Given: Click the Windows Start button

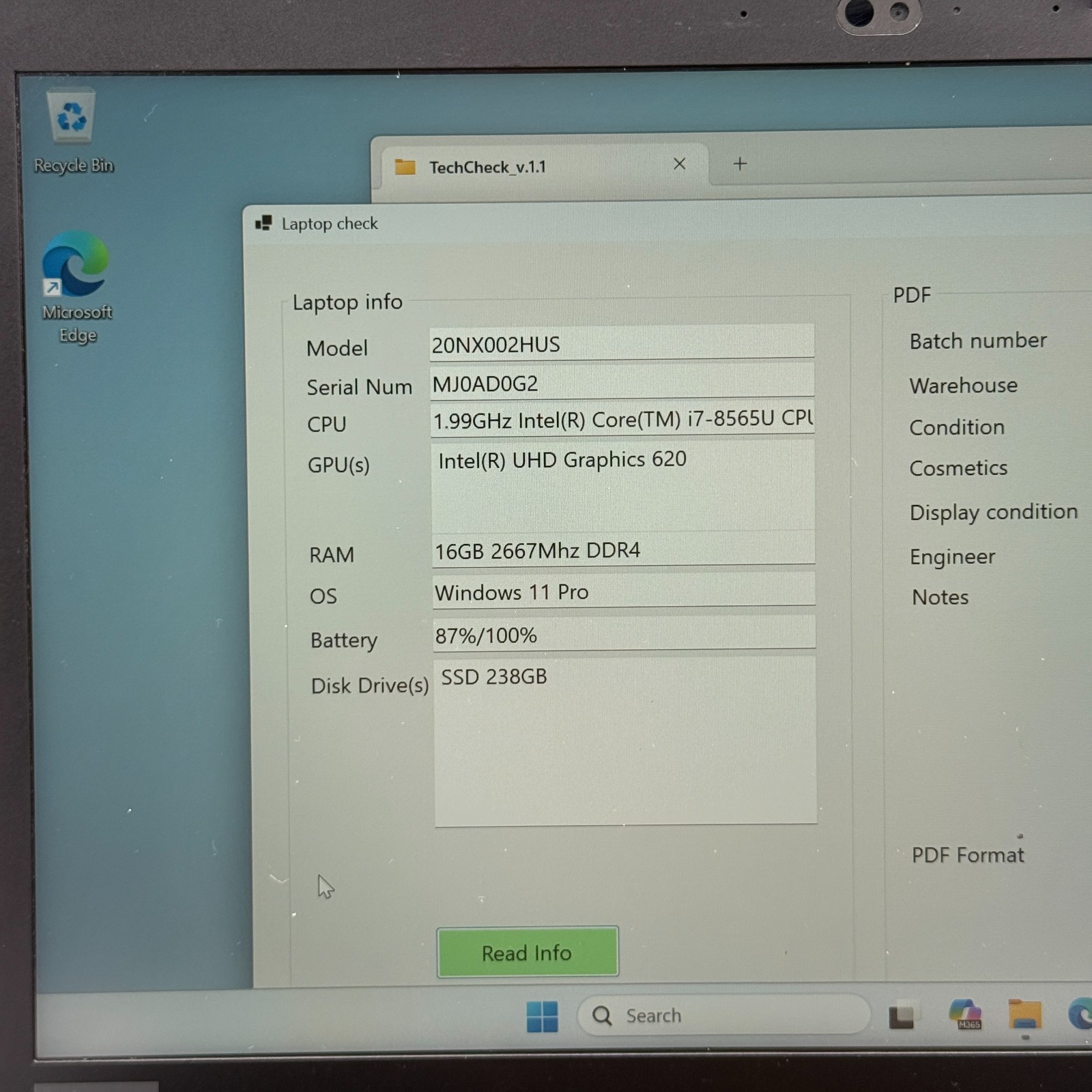Looking at the screenshot, I should click(x=543, y=1016).
